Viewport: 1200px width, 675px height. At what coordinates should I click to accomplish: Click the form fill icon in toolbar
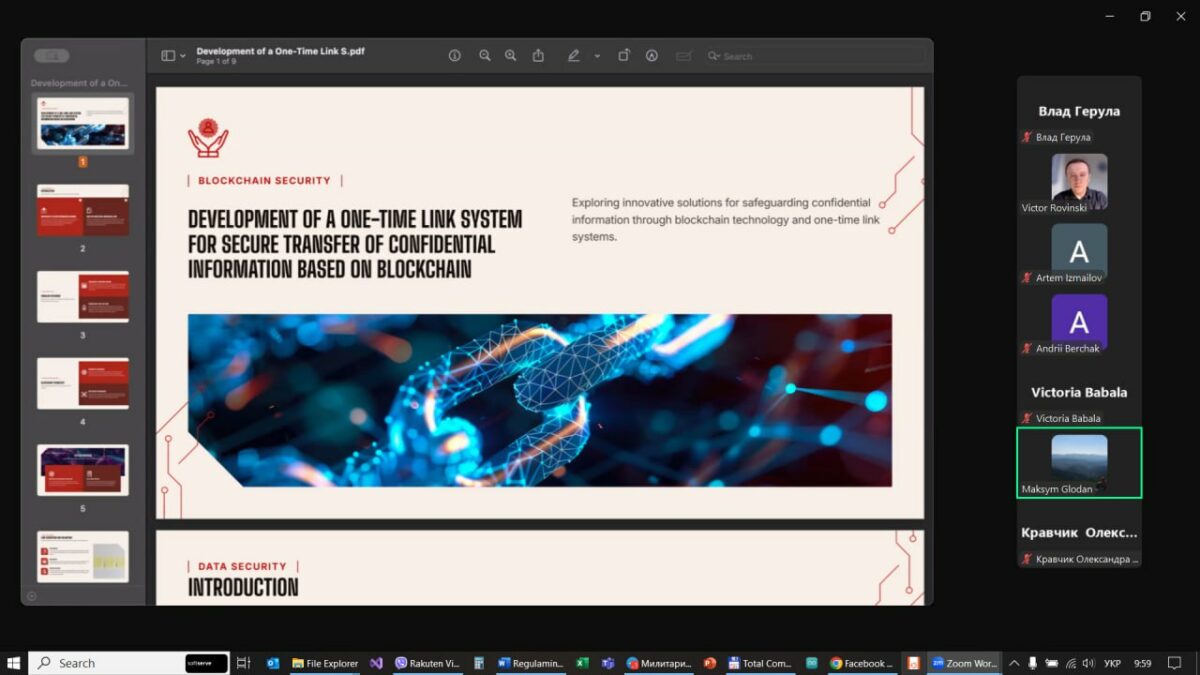[x=683, y=56]
